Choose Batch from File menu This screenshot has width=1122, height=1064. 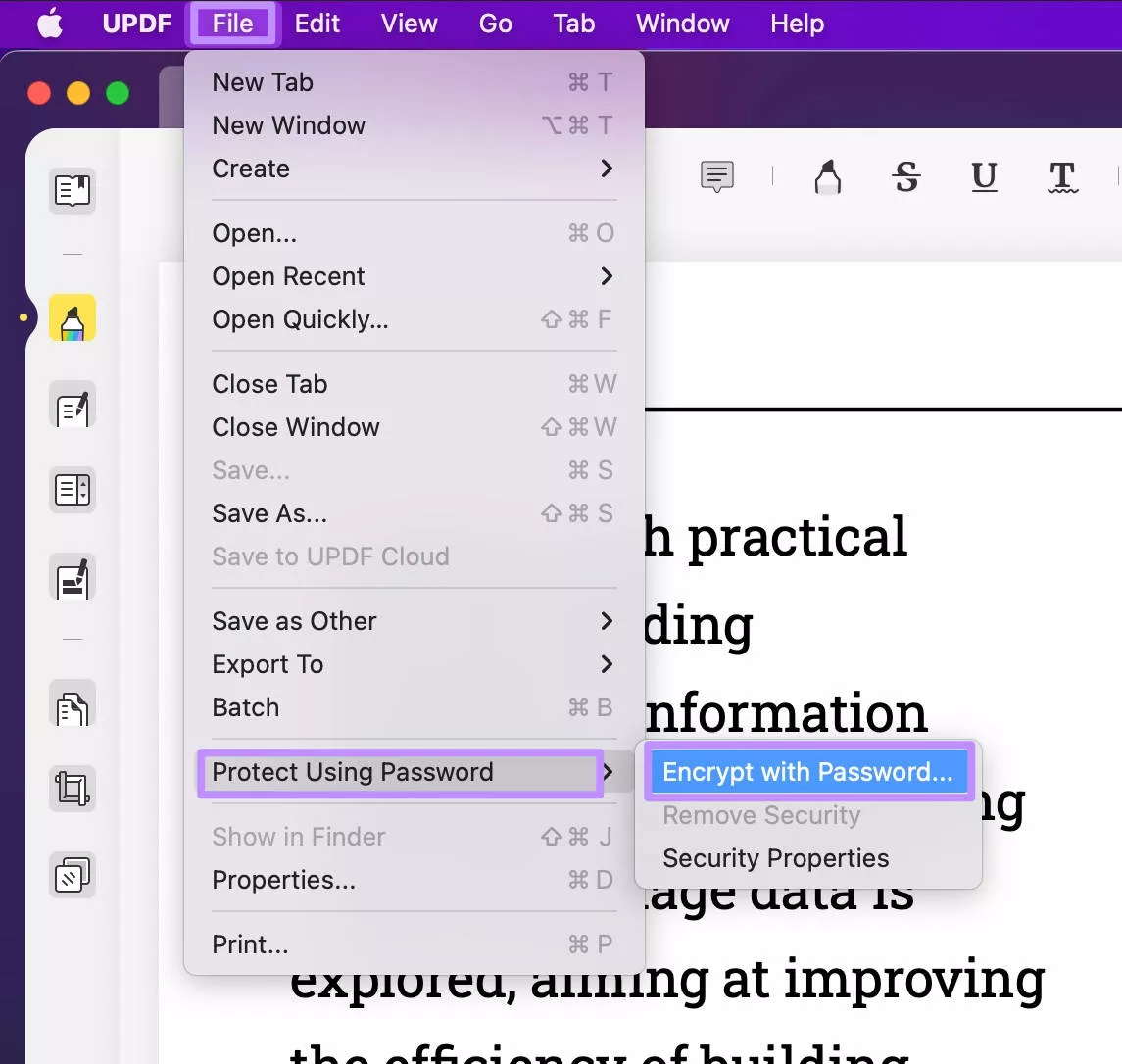click(415, 707)
